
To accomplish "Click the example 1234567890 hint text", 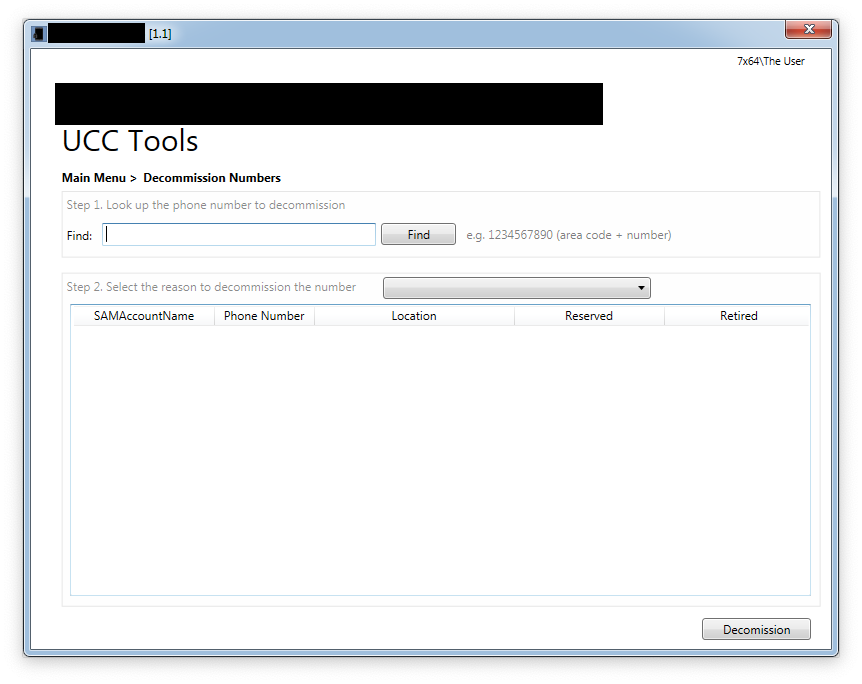I will pyautogui.click(x=568, y=235).
